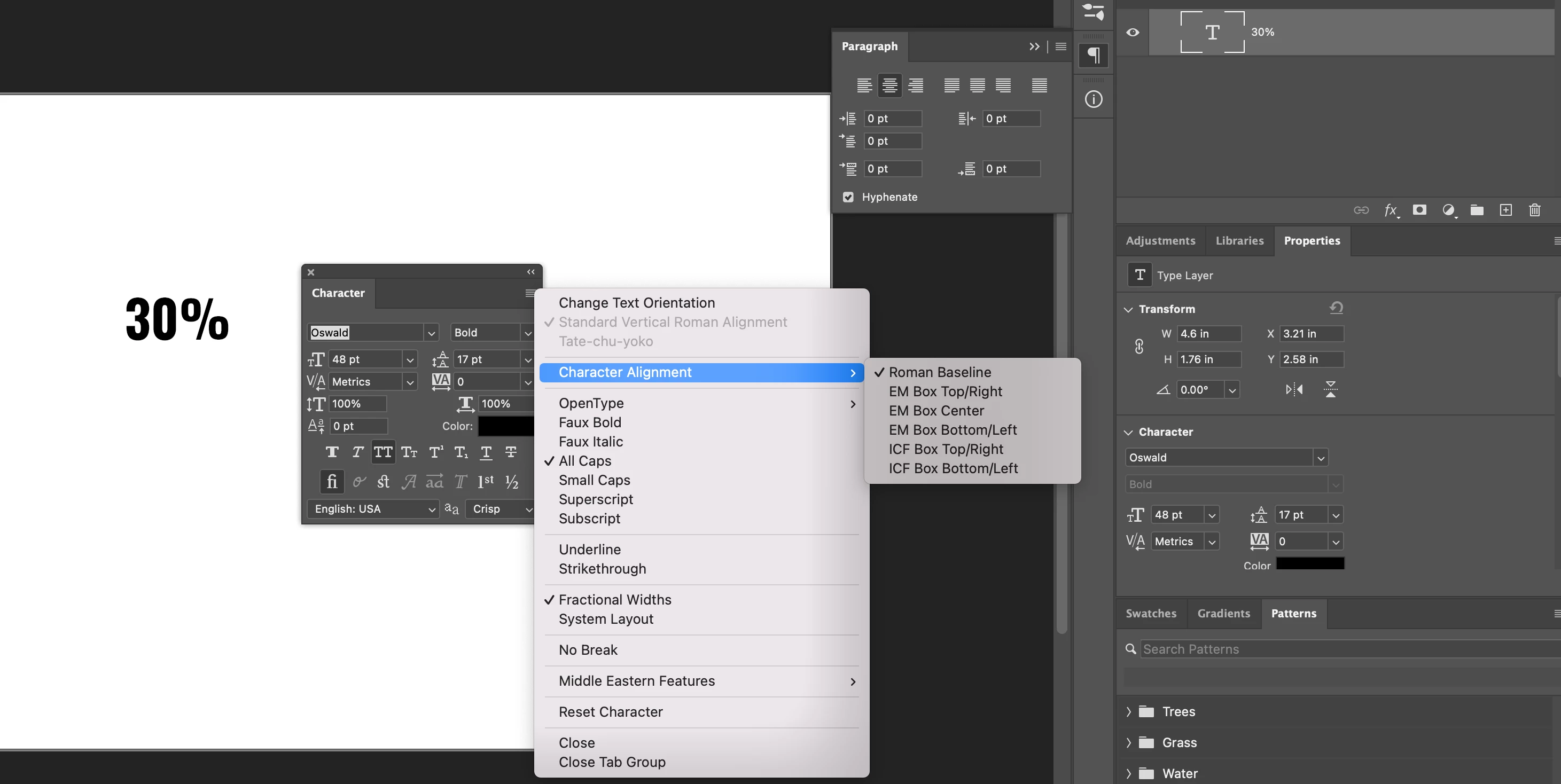Click the layer effects fx icon
The width and height of the screenshot is (1561, 784).
pos(1390,210)
